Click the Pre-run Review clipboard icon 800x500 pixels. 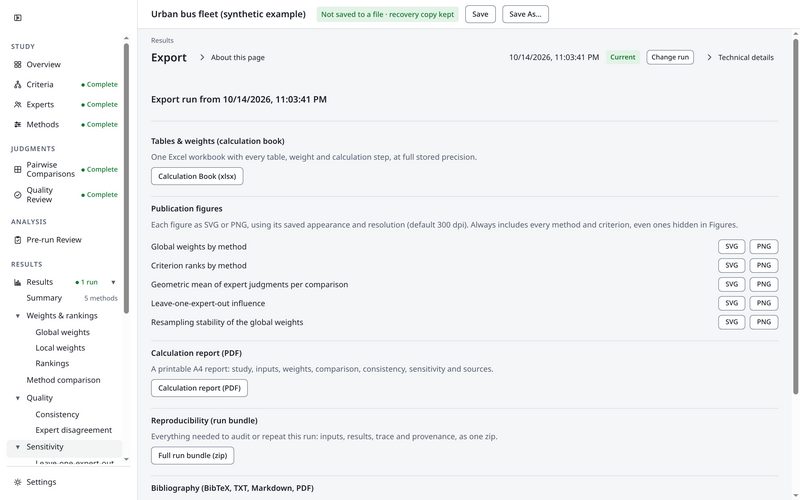[18, 240]
